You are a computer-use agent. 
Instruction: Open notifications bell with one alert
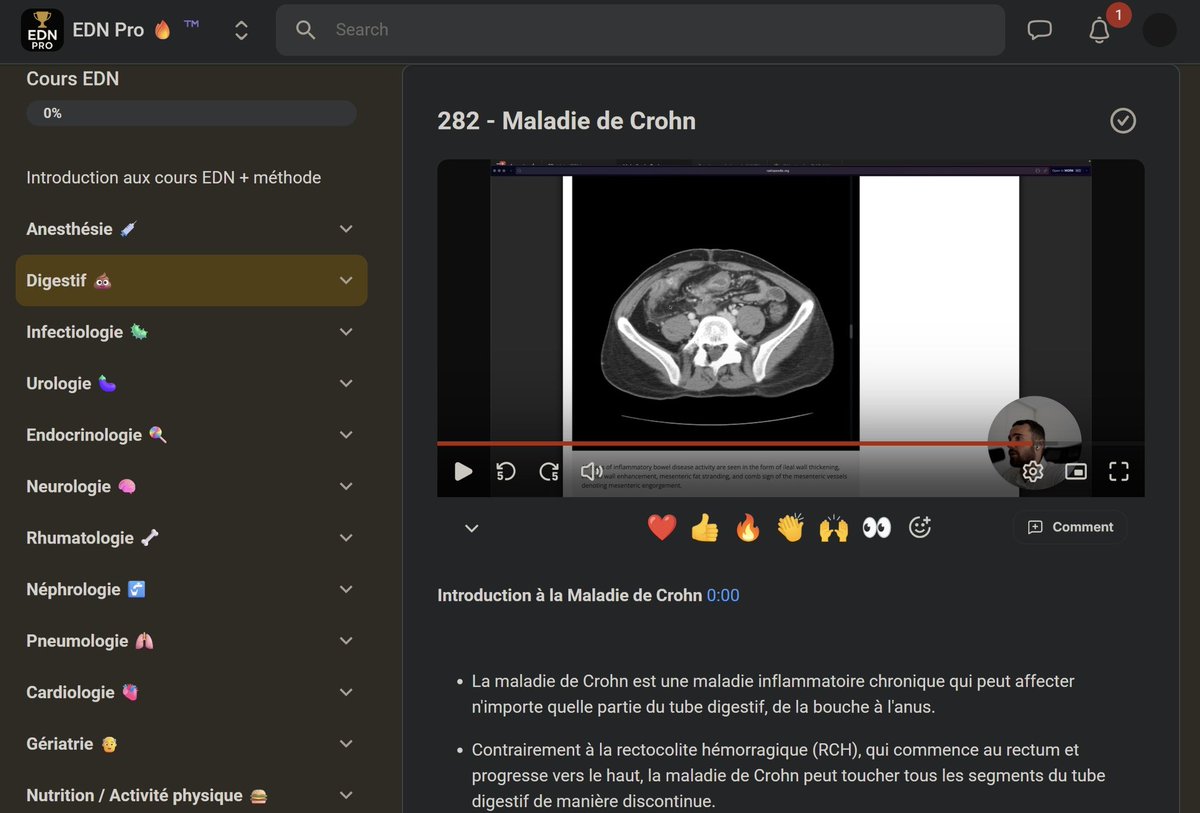coord(1100,30)
